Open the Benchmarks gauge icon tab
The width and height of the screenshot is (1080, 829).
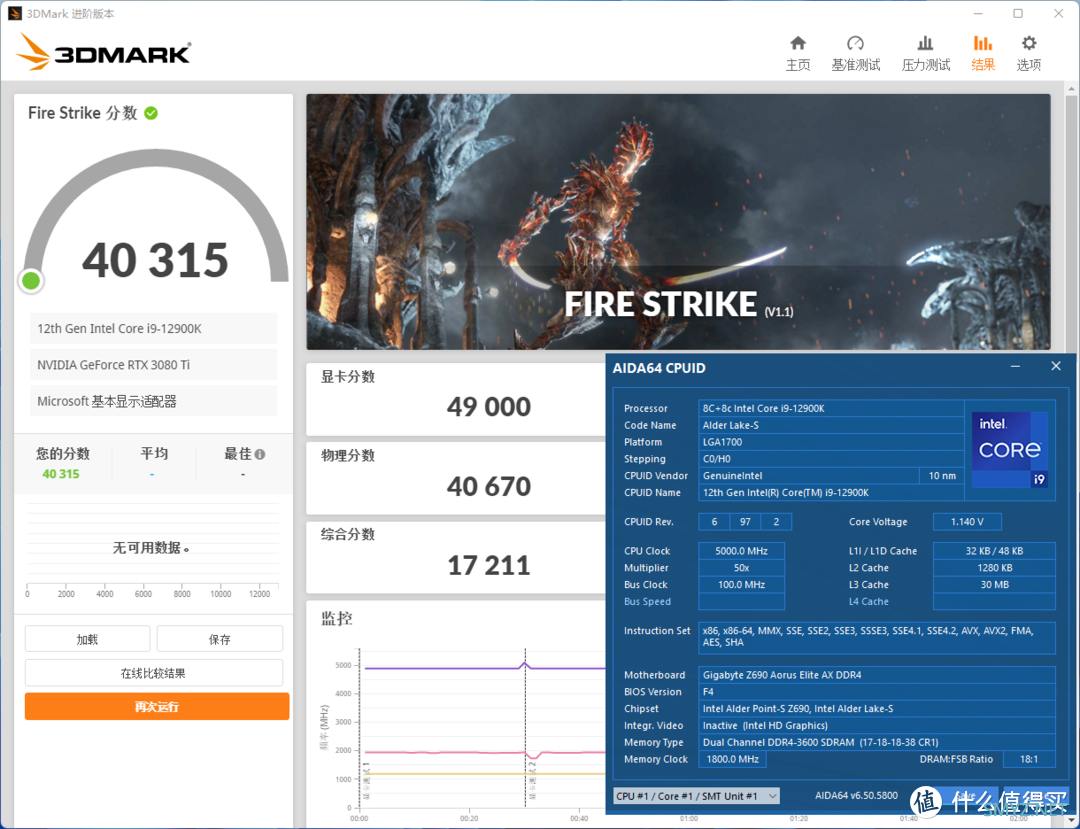pyautogui.click(x=855, y=43)
